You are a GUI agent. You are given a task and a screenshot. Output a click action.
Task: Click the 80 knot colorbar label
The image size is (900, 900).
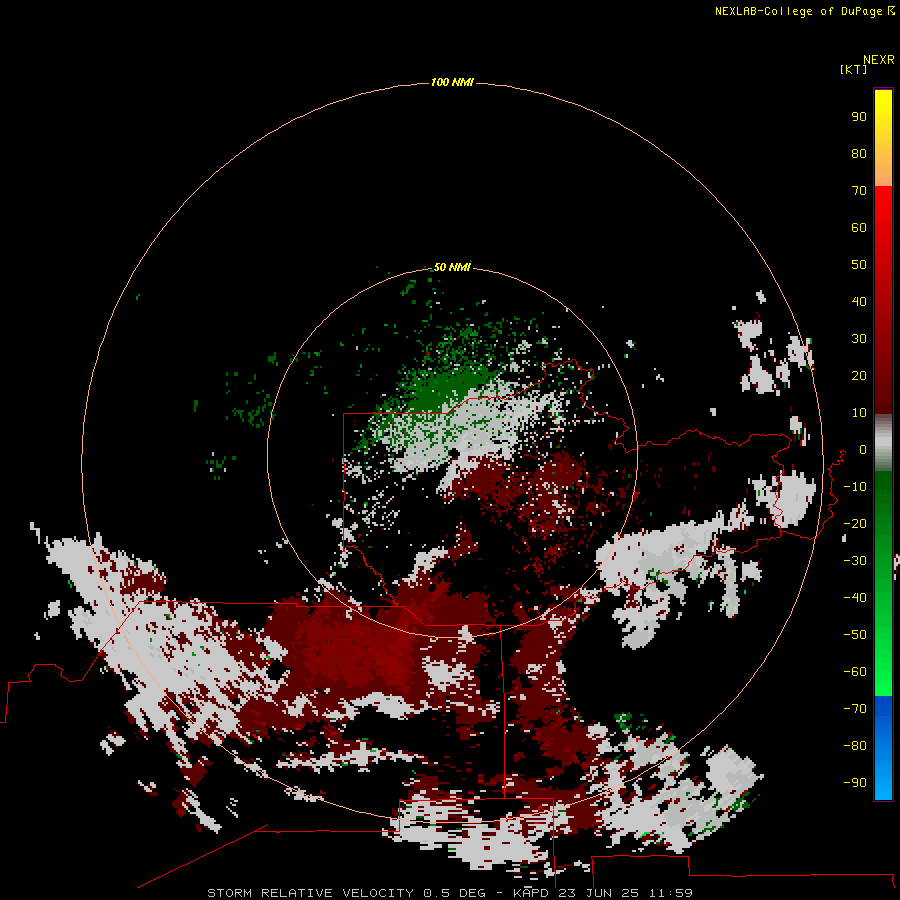pos(859,153)
